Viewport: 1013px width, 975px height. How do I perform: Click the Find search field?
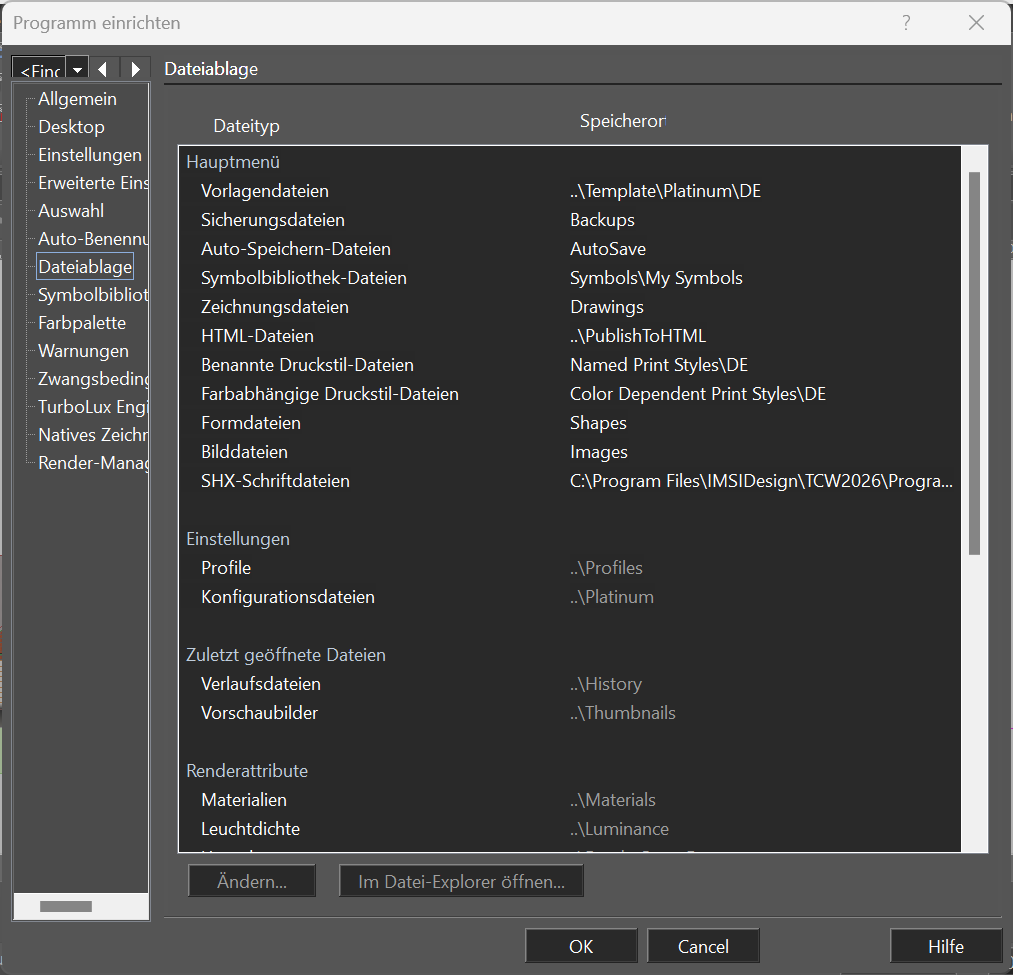coord(39,68)
